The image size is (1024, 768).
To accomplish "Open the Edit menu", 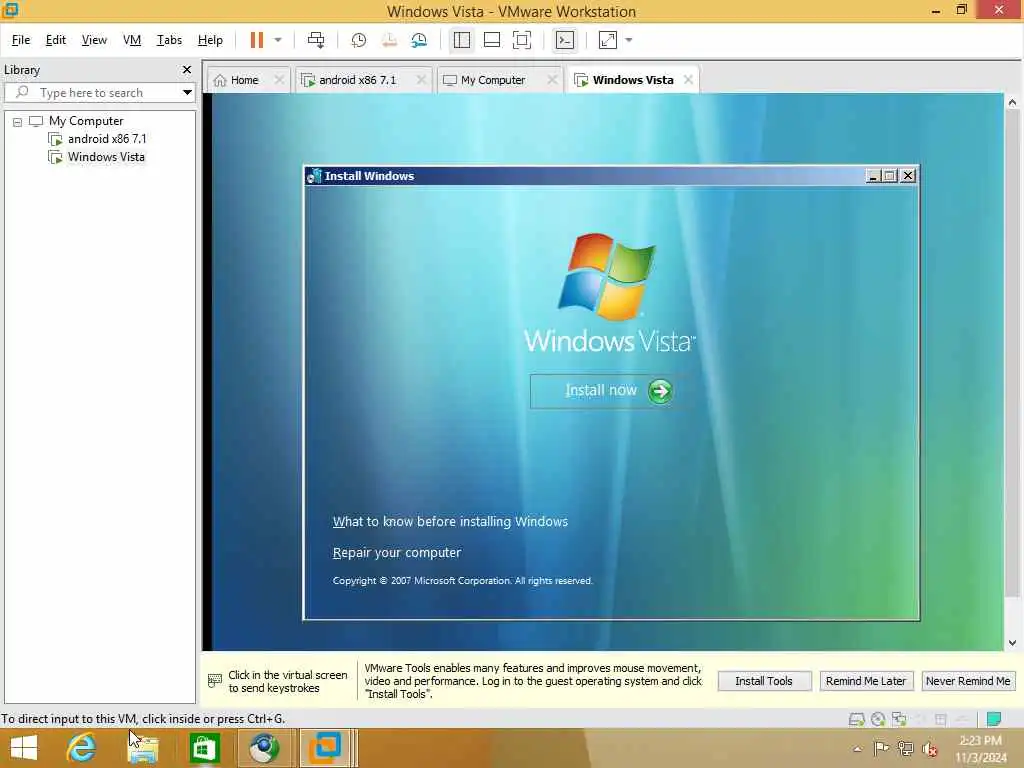I will pyautogui.click(x=56, y=40).
